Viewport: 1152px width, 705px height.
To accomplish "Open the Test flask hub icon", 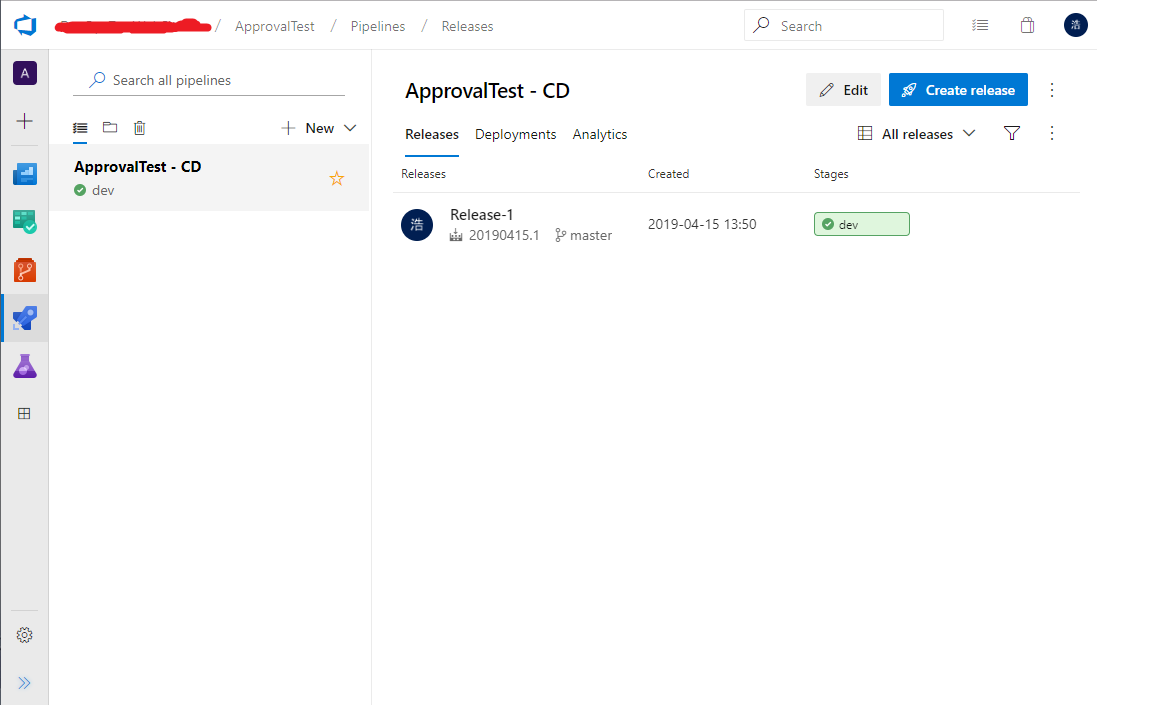I will [x=25, y=366].
